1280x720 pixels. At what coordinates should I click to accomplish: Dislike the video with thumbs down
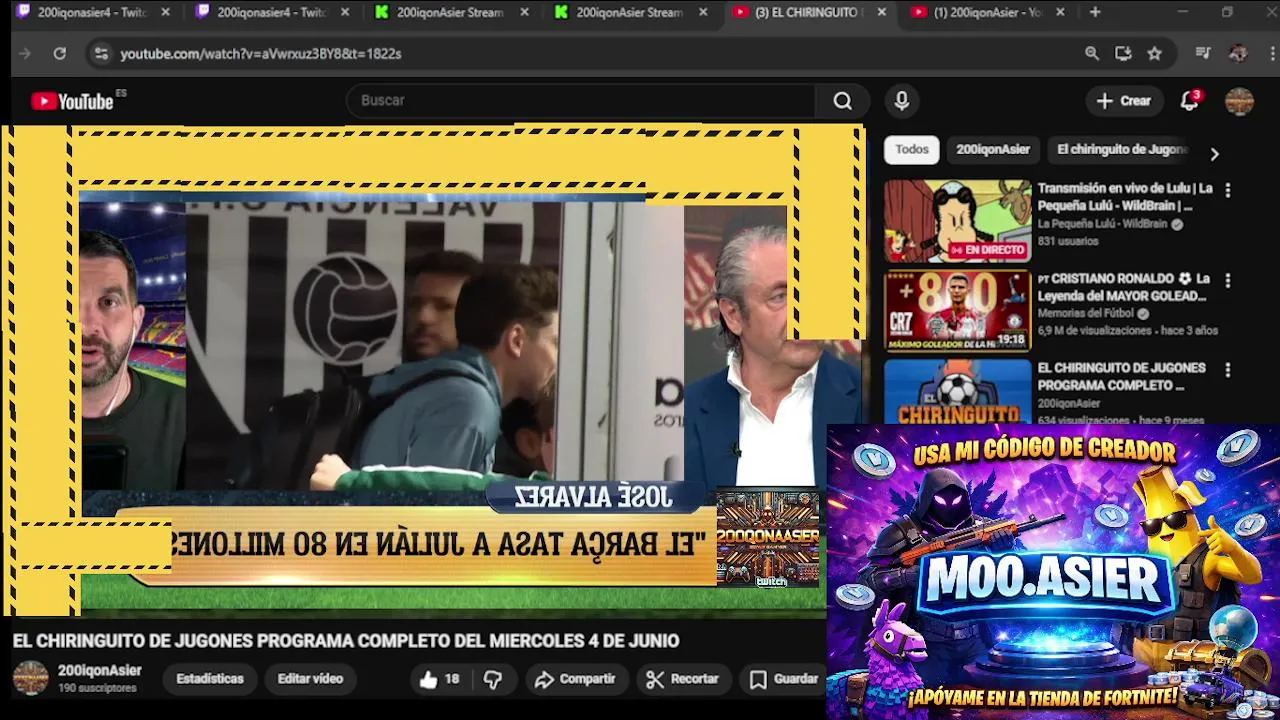493,679
